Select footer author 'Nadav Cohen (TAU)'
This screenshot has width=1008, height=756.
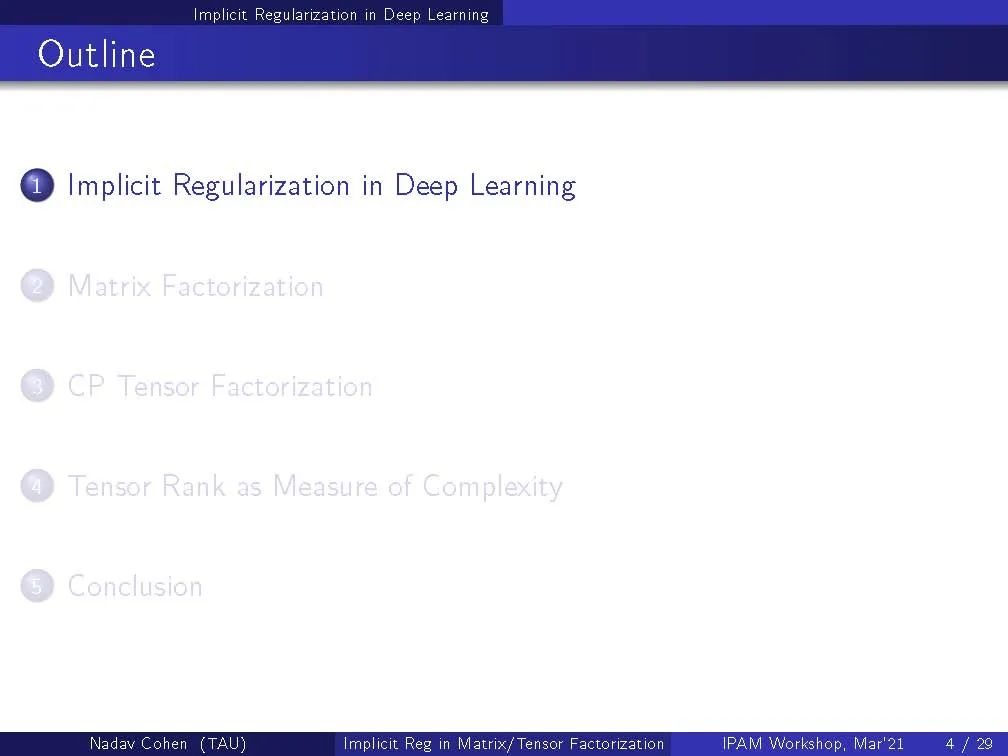pyautogui.click(x=168, y=744)
